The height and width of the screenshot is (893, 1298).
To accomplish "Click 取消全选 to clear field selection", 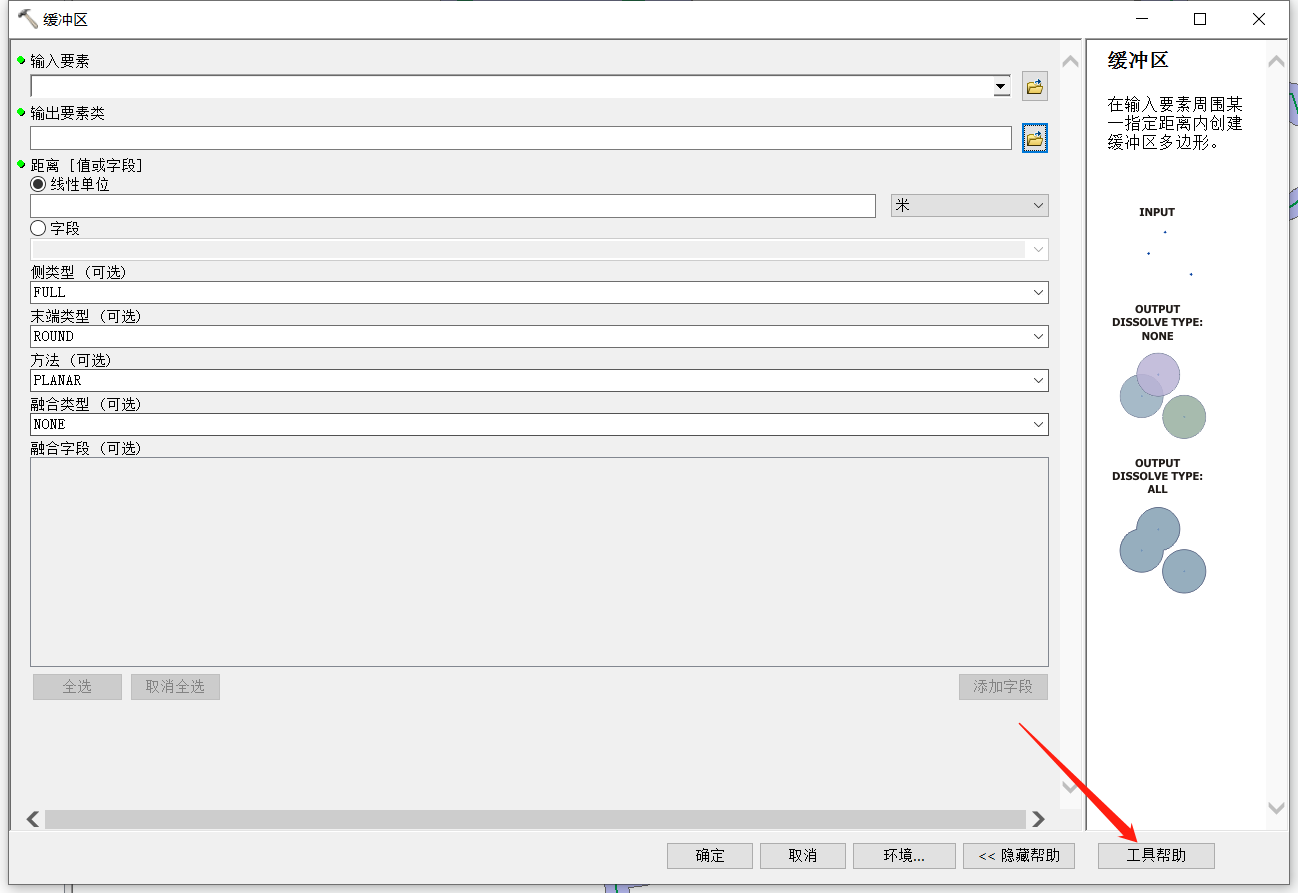I will click(x=175, y=687).
